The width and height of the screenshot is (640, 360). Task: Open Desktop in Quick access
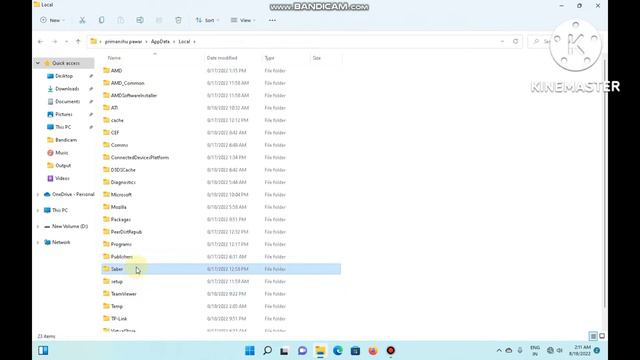click(x=64, y=76)
